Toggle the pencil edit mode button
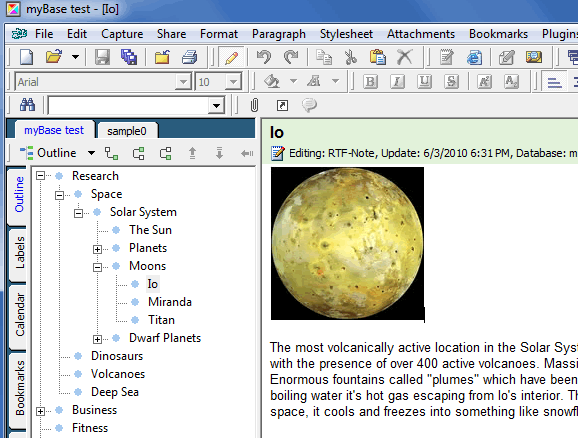Image resolution: width=578 pixels, height=440 pixels. pos(231,57)
